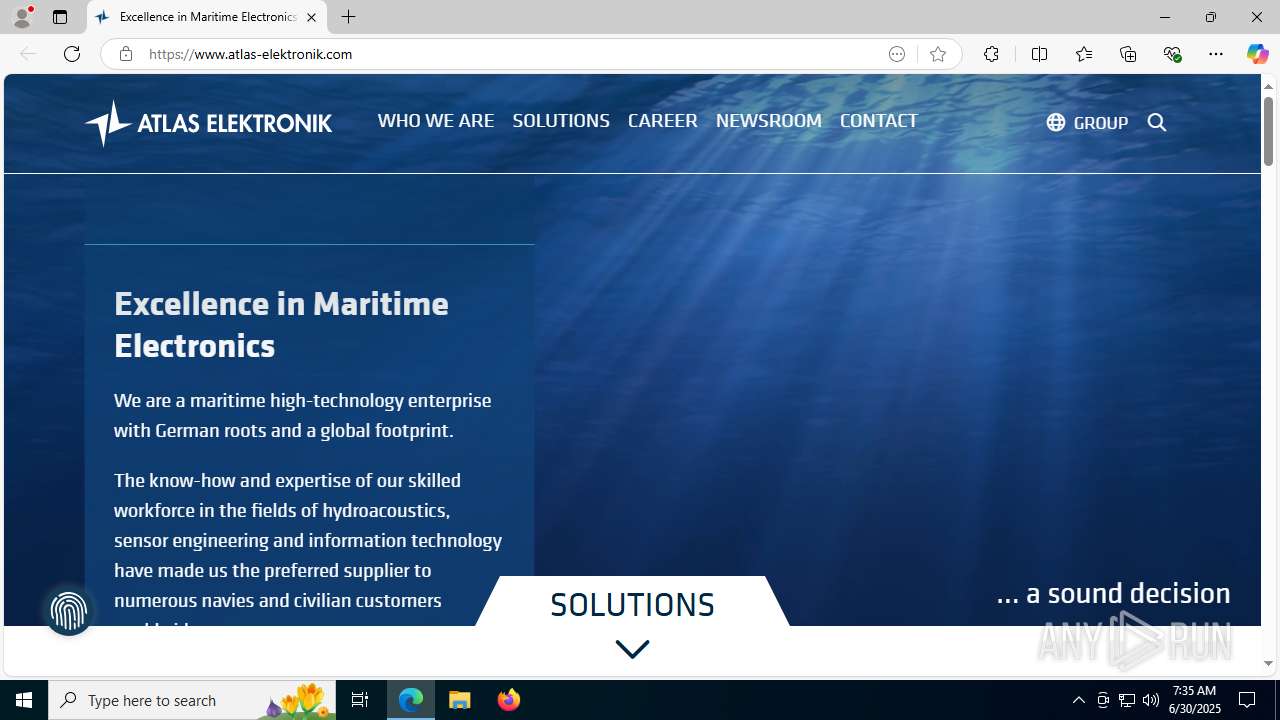Click the globe icon next to GROUP
The width and height of the screenshot is (1280, 720).
coord(1055,122)
